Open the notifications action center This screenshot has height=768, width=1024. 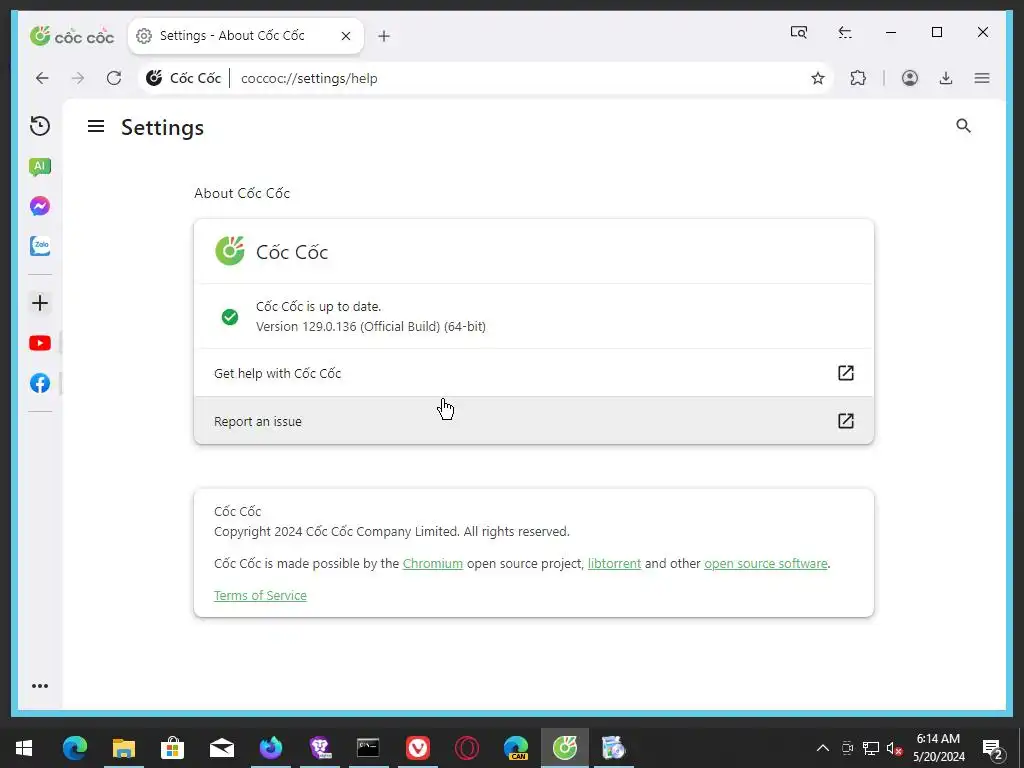point(993,748)
